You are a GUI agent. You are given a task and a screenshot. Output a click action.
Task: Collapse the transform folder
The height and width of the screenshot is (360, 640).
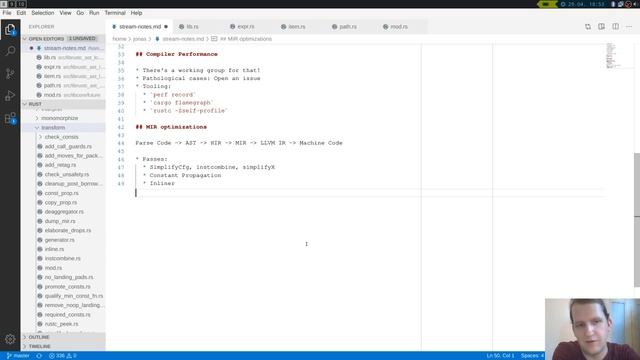point(53,127)
